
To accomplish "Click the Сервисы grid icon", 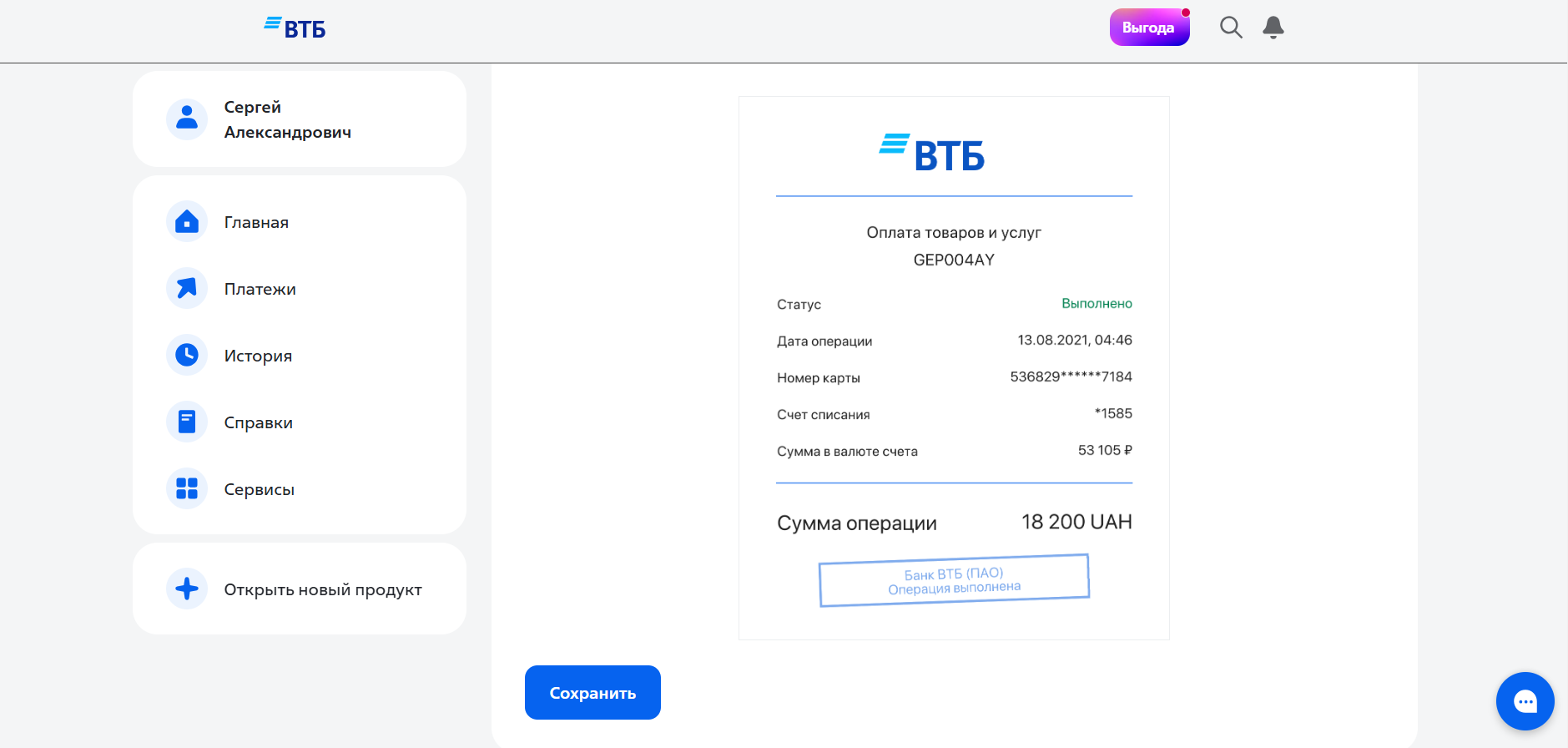I will [187, 489].
